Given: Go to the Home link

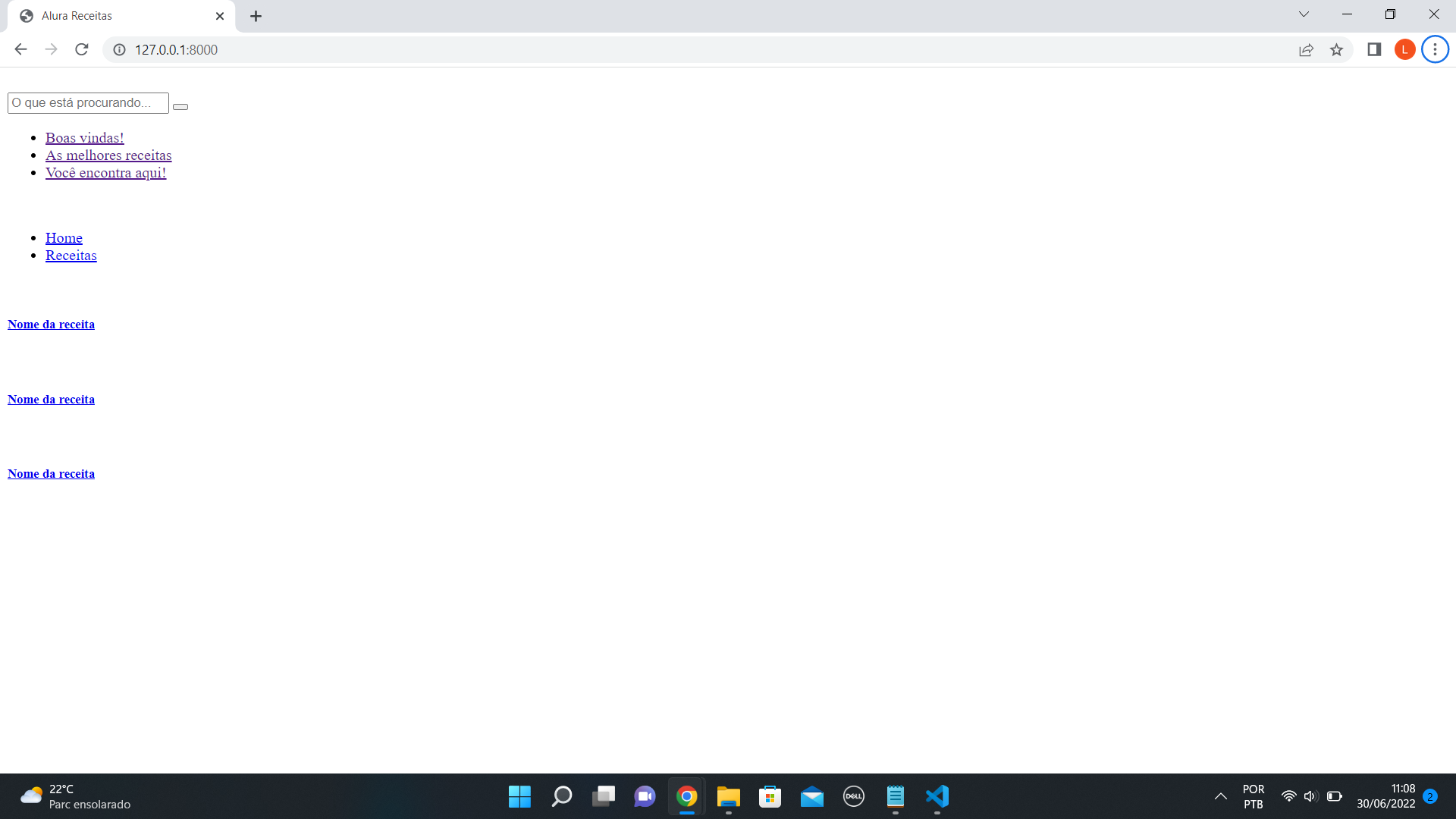Looking at the screenshot, I should [x=64, y=238].
